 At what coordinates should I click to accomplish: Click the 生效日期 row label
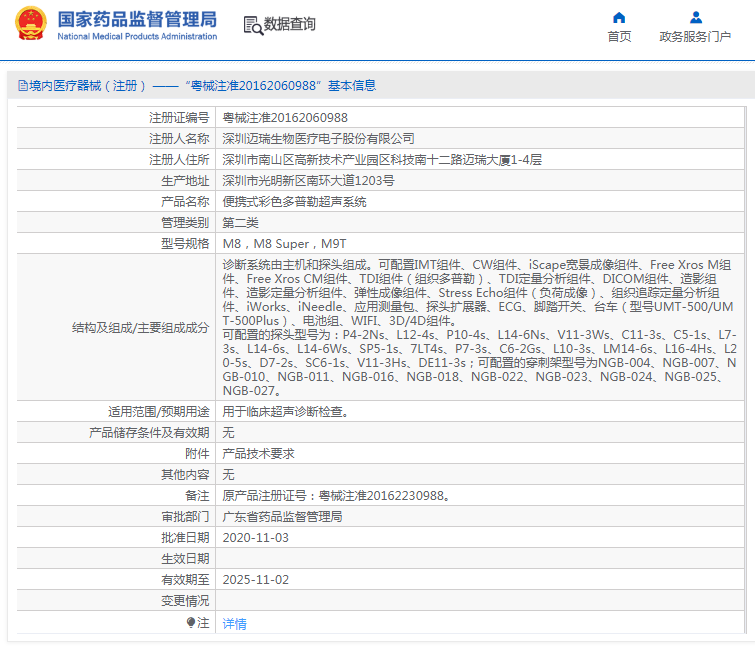point(185,559)
